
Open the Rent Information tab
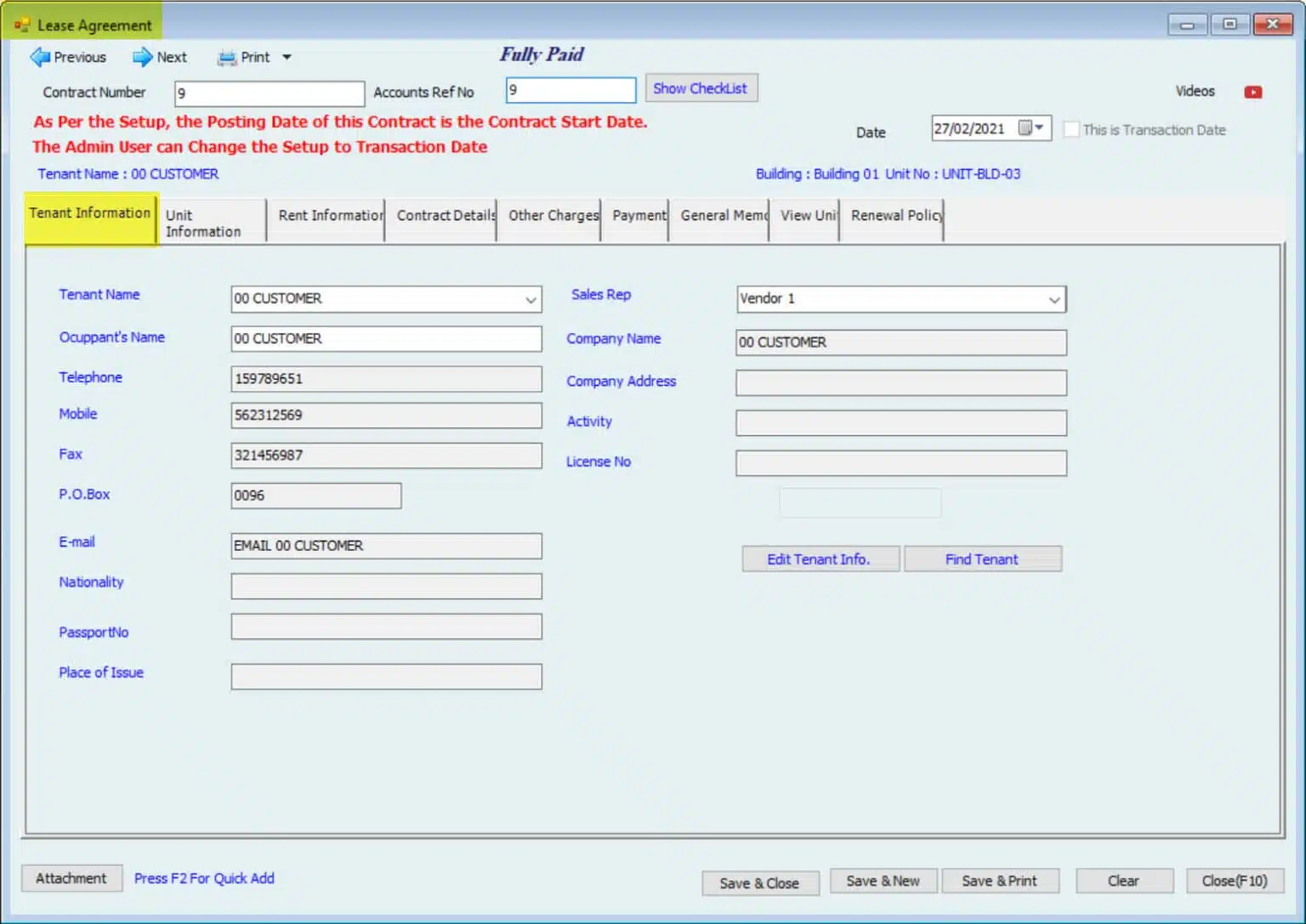tap(330, 216)
